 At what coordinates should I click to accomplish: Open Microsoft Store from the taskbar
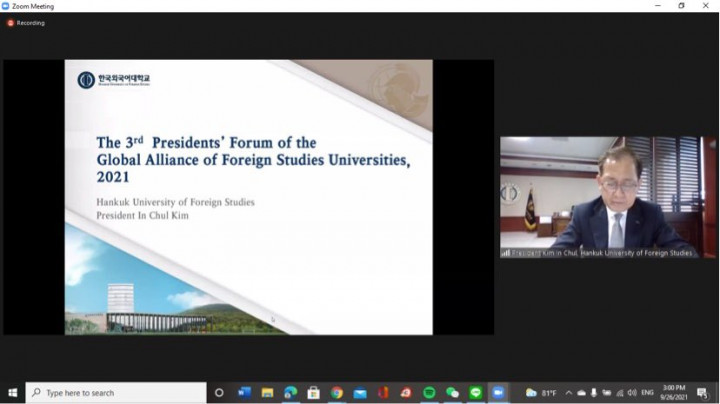[314, 393]
